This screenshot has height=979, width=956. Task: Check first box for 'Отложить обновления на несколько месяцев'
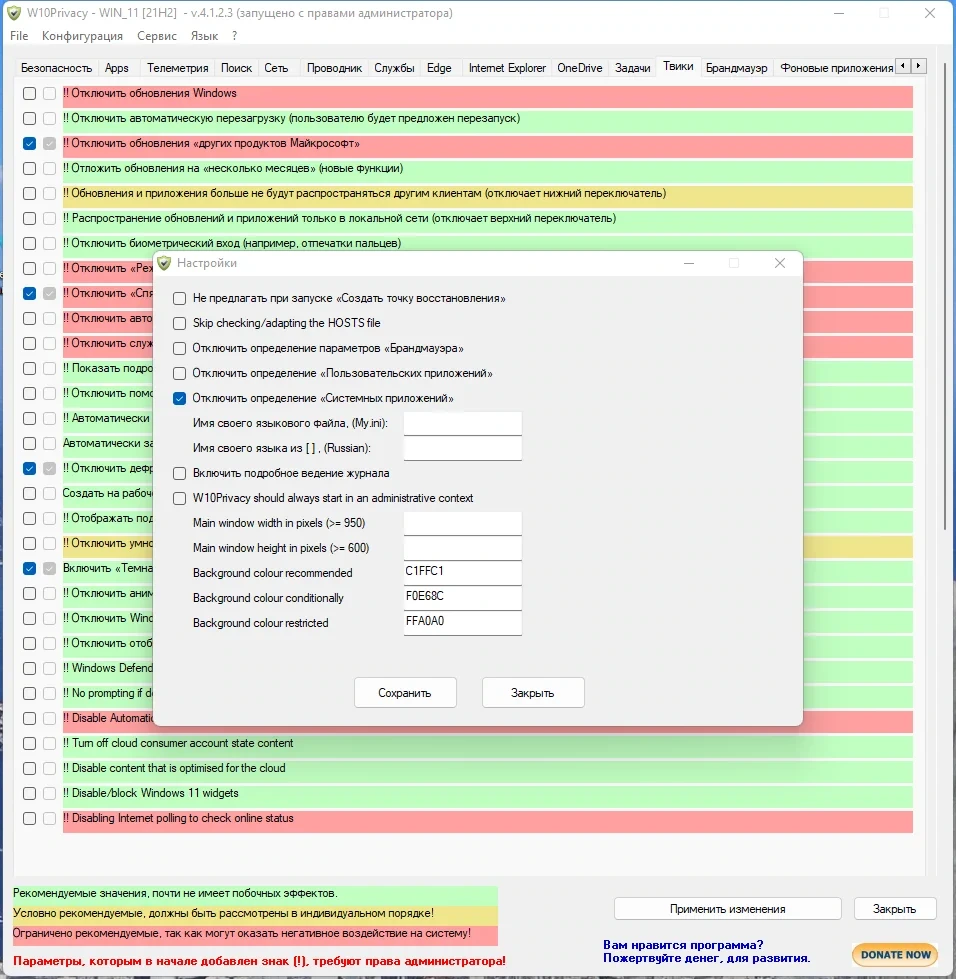point(29,169)
